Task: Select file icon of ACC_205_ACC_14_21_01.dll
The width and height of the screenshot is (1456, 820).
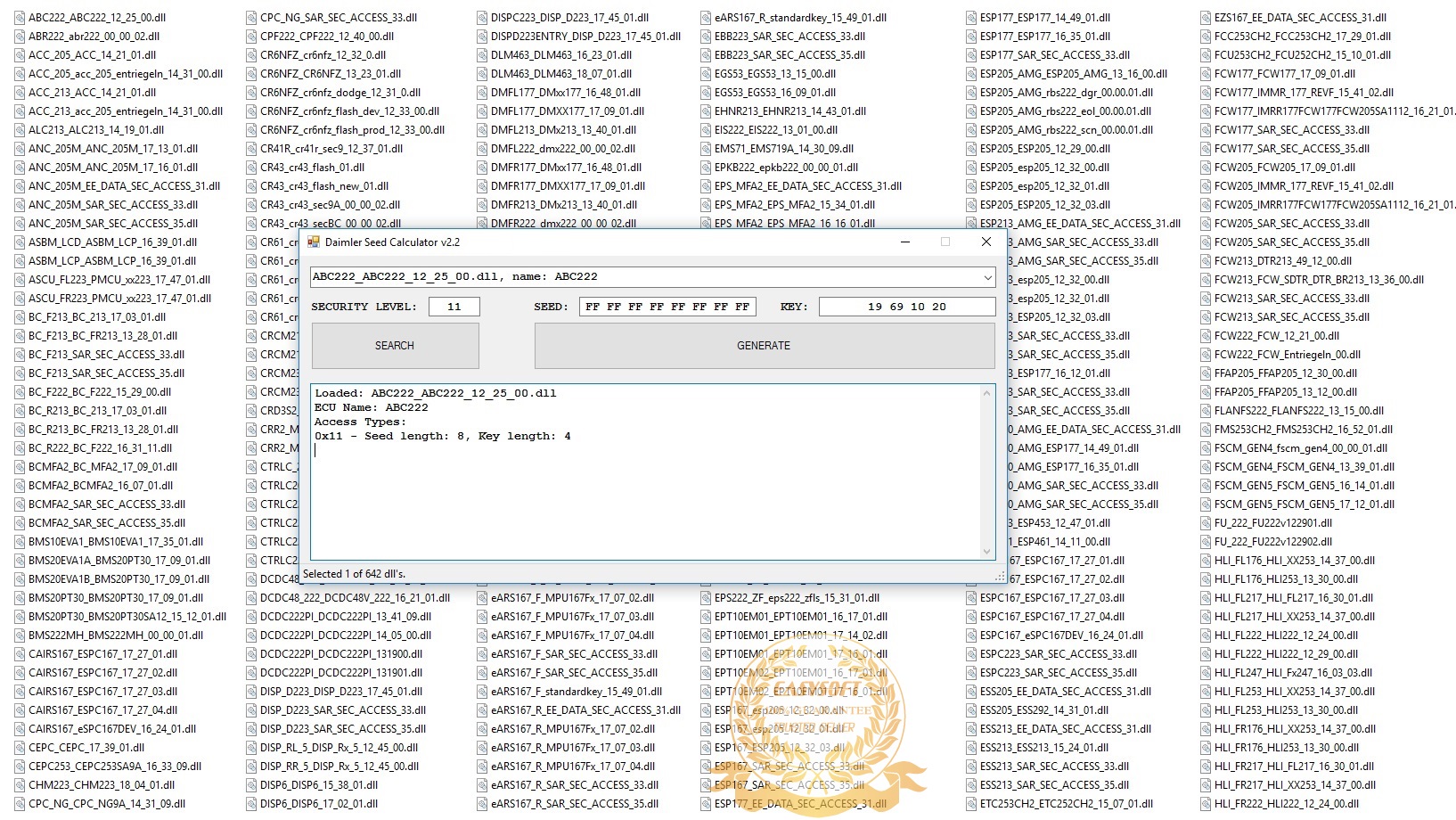Action: pyautogui.click(x=20, y=54)
